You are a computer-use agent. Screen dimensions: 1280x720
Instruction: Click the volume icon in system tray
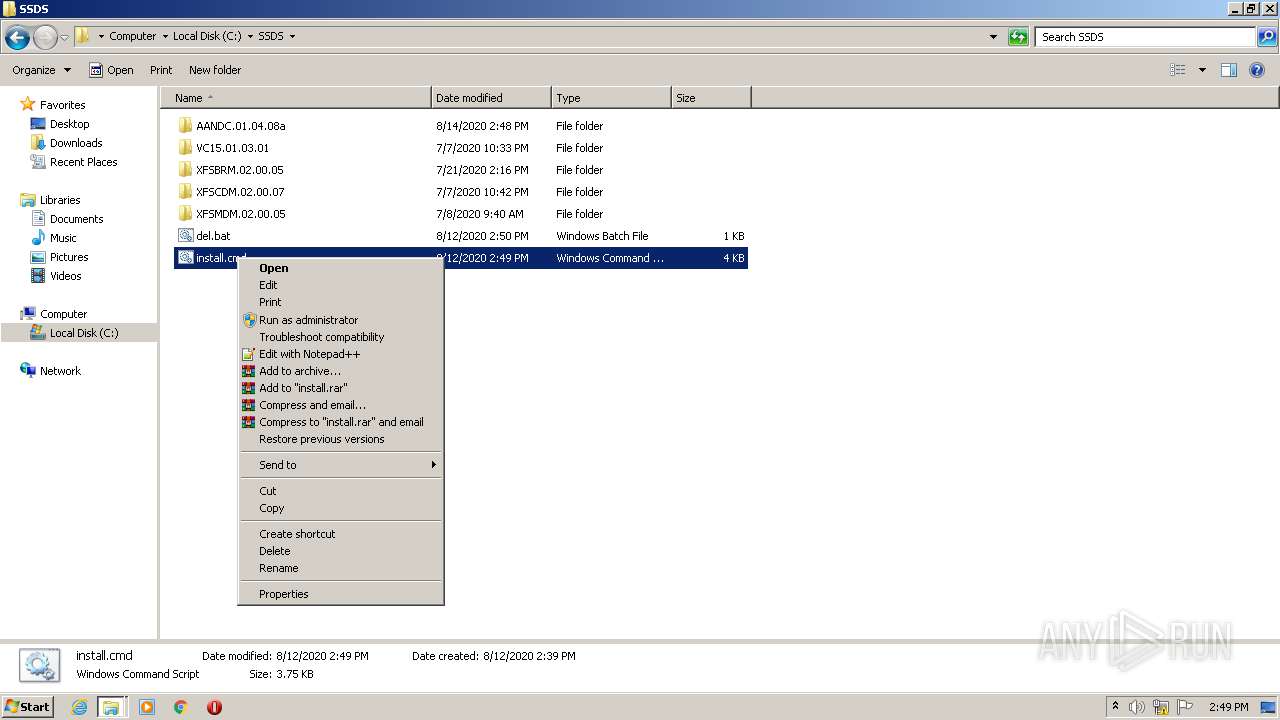[x=1136, y=707]
